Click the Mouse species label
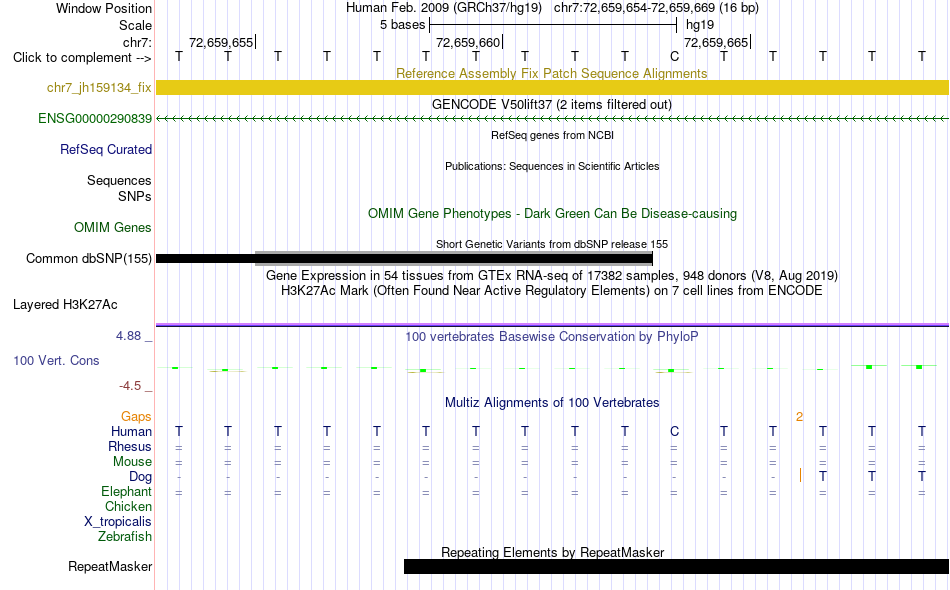This screenshot has height=590, width=950. point(132,462)
